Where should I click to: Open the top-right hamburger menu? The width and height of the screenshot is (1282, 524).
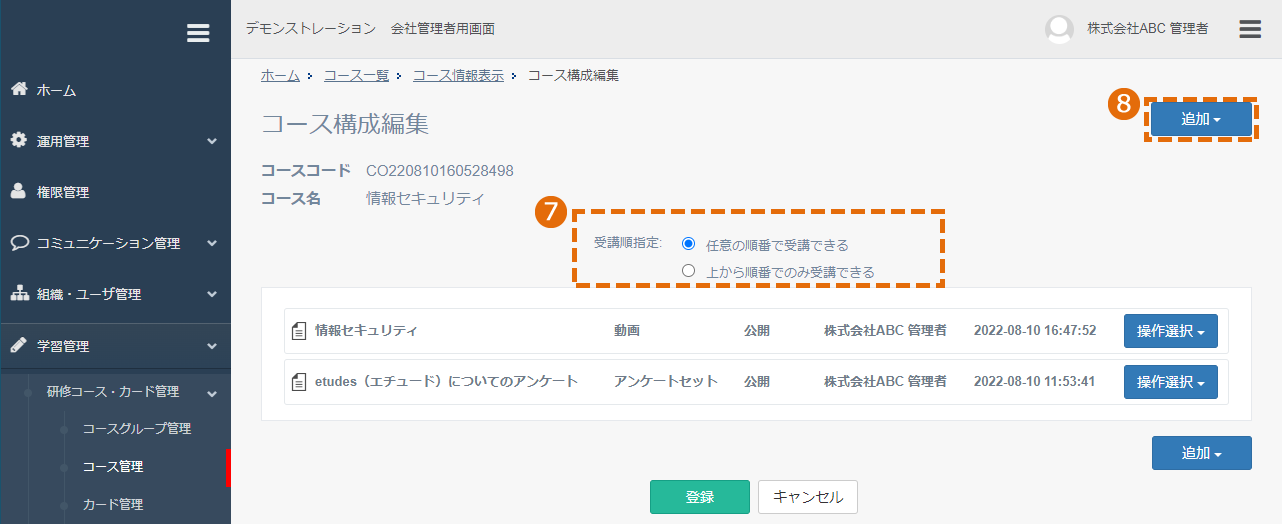pos(1250,29)
